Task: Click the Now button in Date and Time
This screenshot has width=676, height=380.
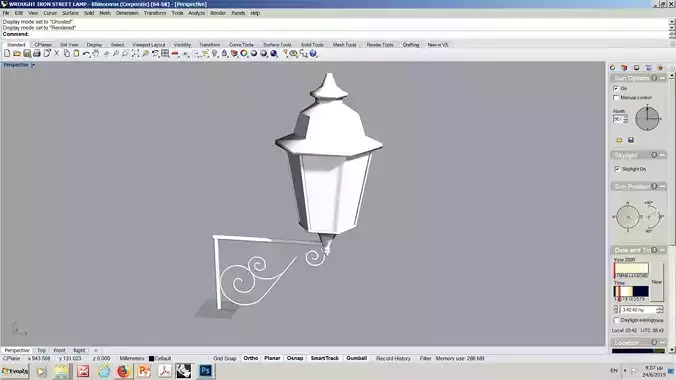Action: 657,281
